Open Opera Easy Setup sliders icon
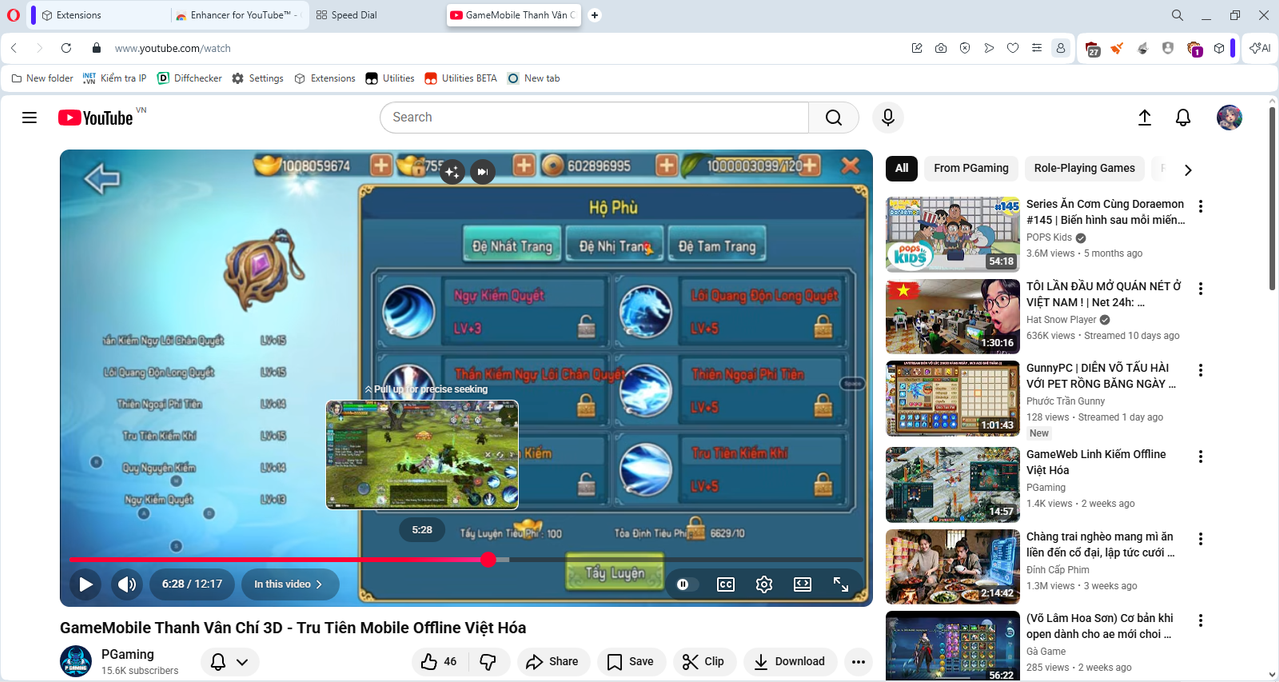1279x682 pixels. [x=1037, y=48]
